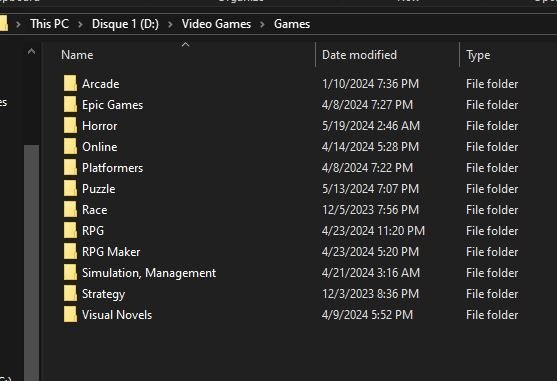Click File folder type in Arcade row
This screenshot has height=381, width=557.
tap(492, 84)
